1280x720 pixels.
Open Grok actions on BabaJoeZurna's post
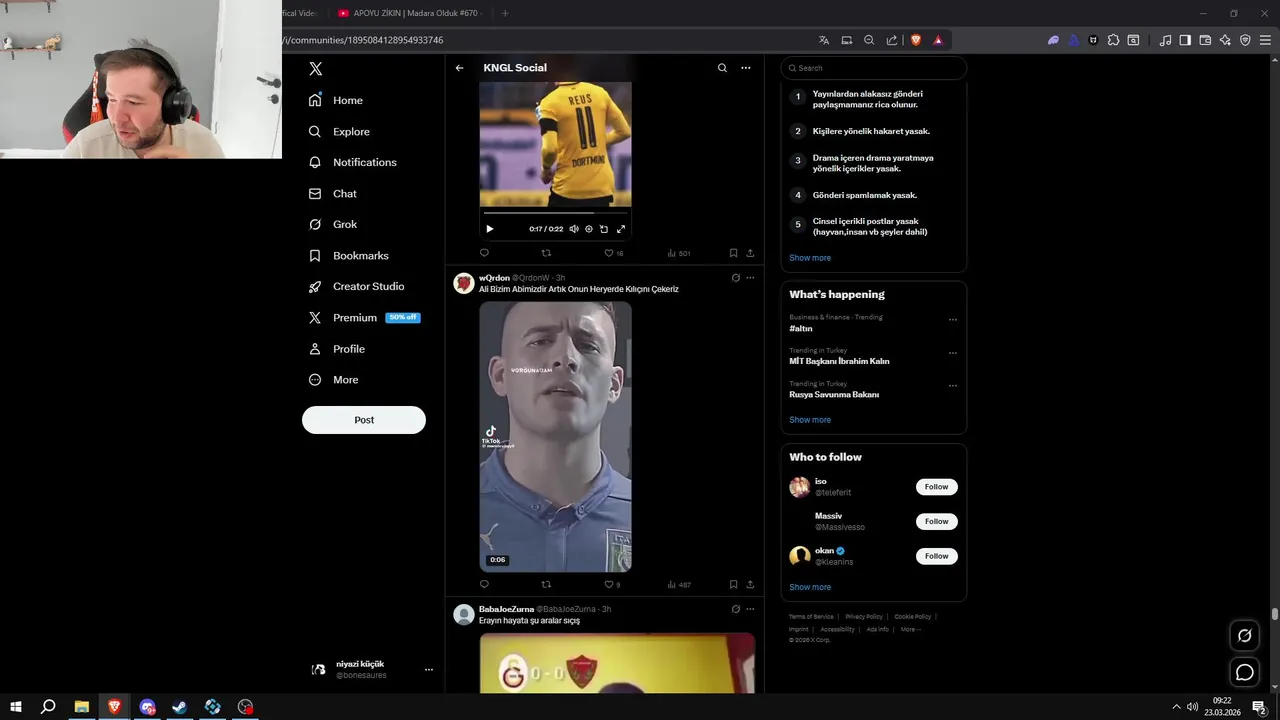[x=735, y=609]
